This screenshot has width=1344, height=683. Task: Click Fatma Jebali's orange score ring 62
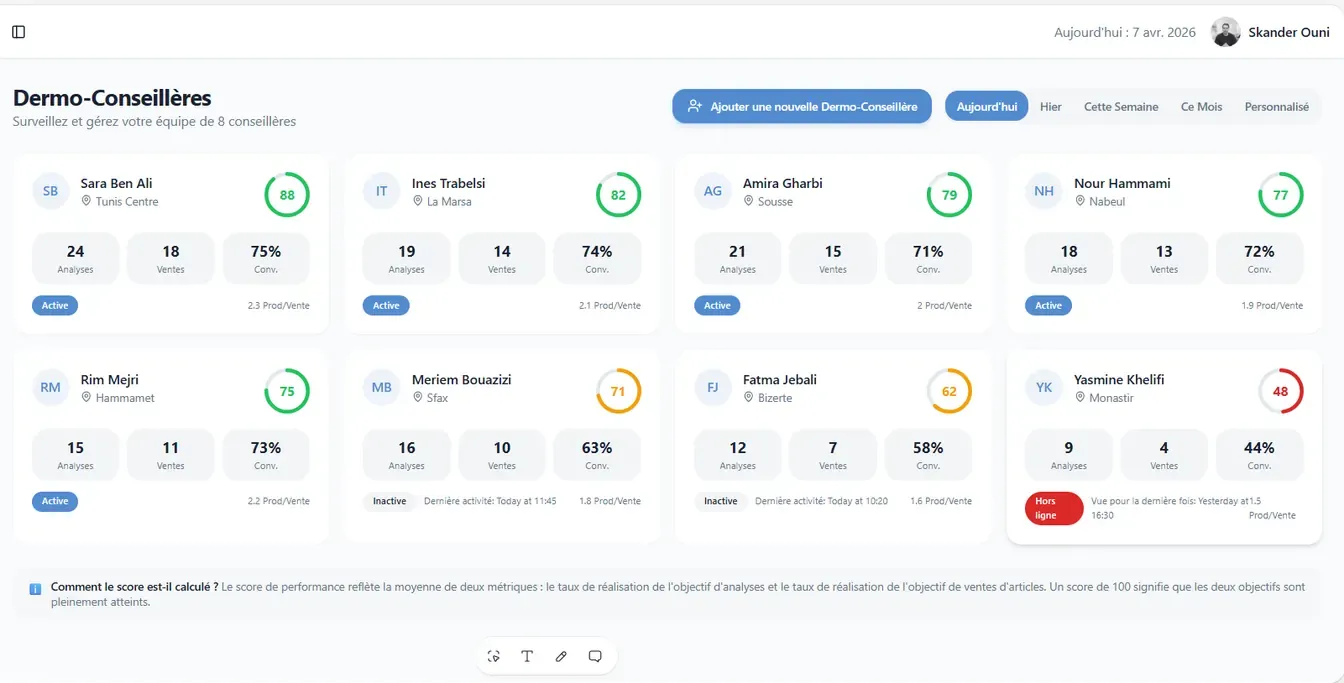(x=949, y=391)
